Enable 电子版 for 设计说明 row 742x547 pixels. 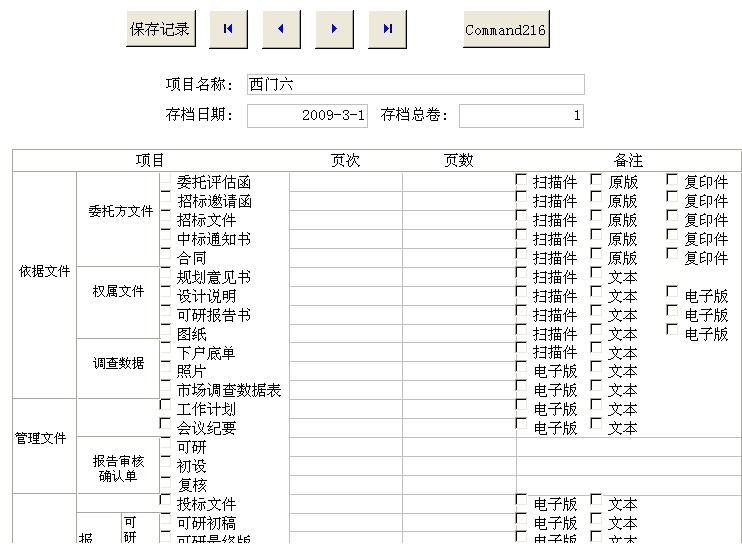(x=672, y=291)
